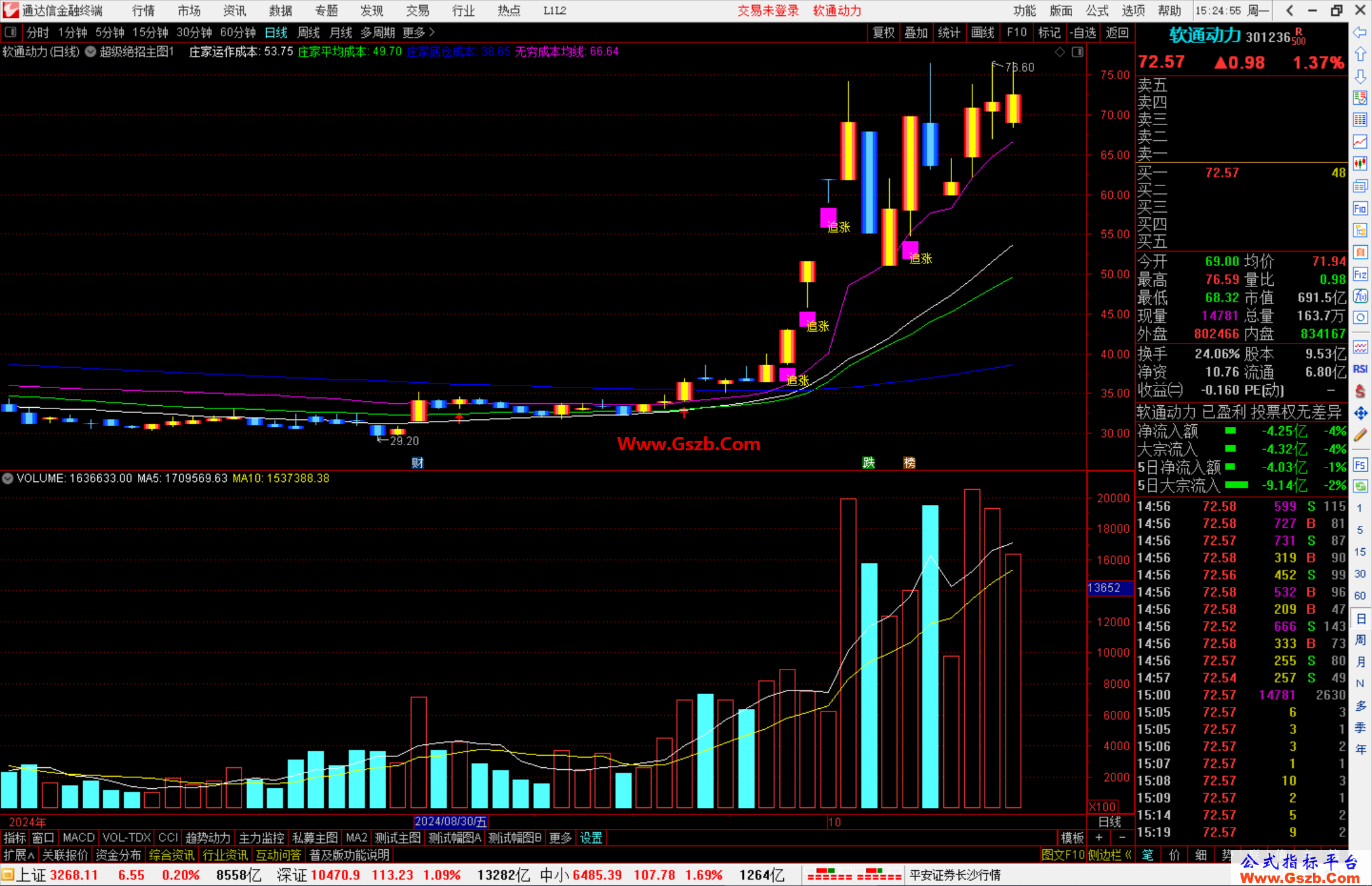1372x886 pixels.
Task: Zoom out chart with − button
Action: pyautogui.click(x=1122, y=838)
